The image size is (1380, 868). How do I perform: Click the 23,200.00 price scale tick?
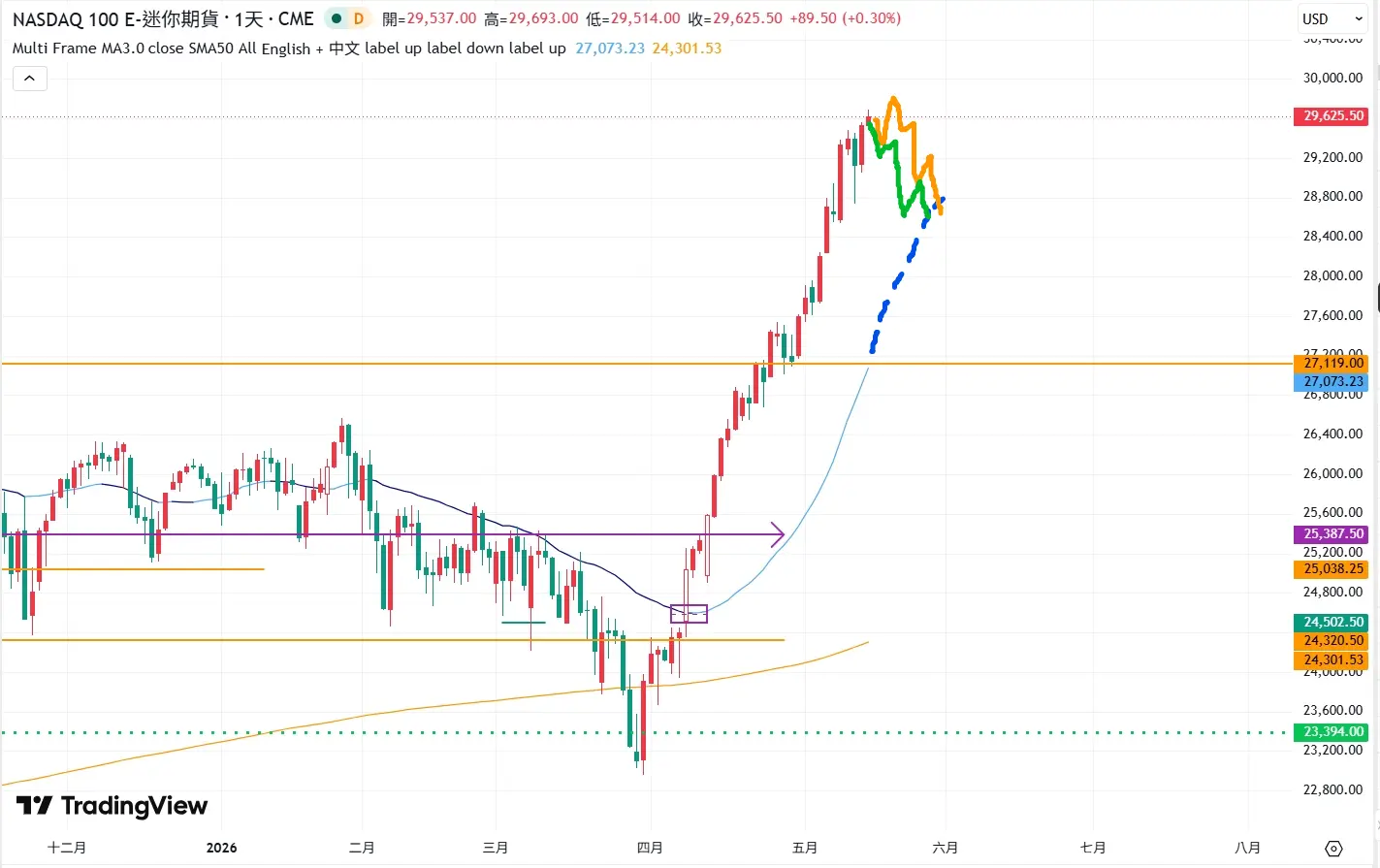[x=1332, y=750]
